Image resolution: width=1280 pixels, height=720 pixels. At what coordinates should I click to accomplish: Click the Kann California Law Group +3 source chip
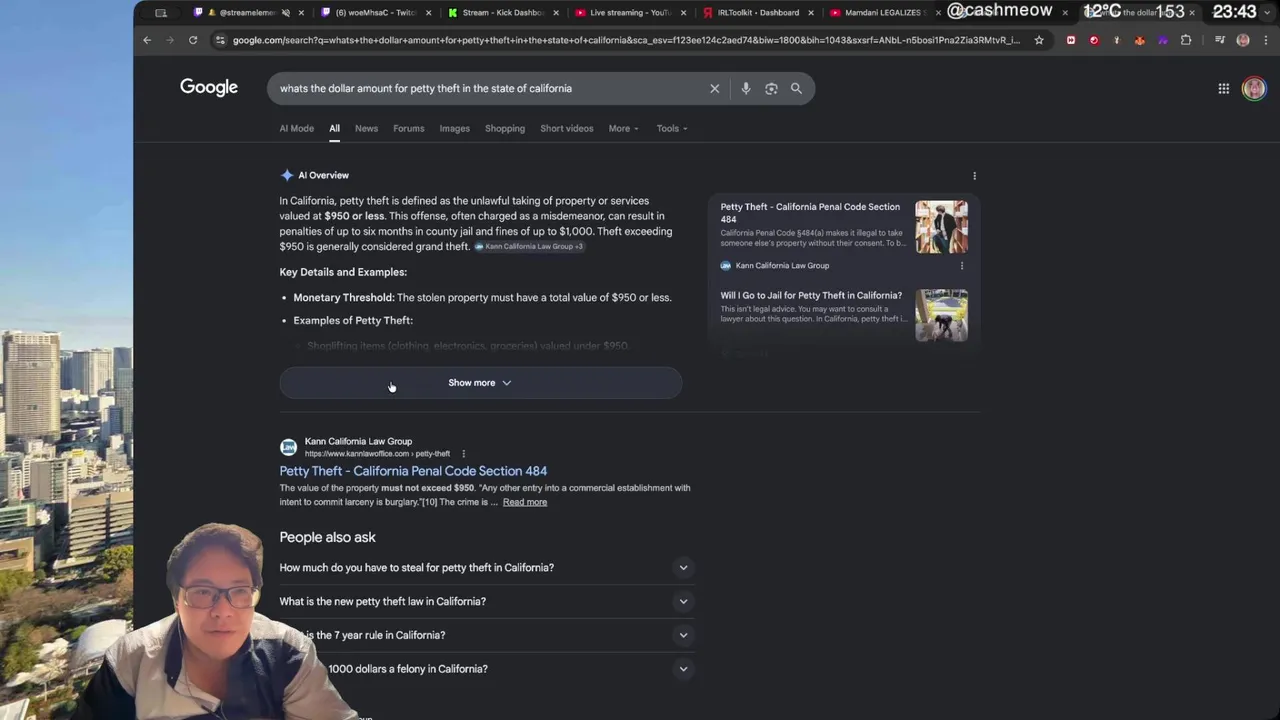[x=528, y=247]
